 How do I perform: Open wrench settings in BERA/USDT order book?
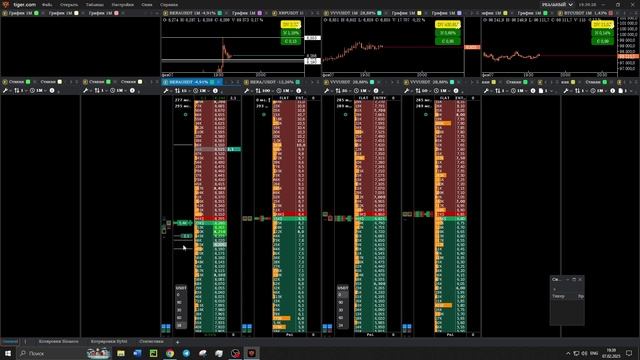coord(246,91)
